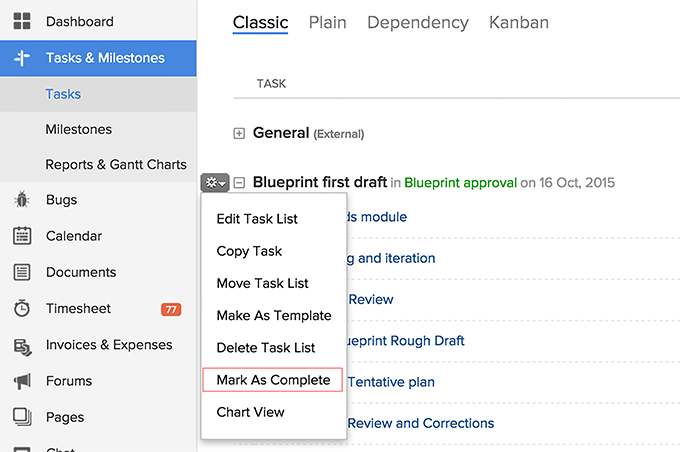
Task: Choose Delete Task List from menu
Action: point(266,347)
